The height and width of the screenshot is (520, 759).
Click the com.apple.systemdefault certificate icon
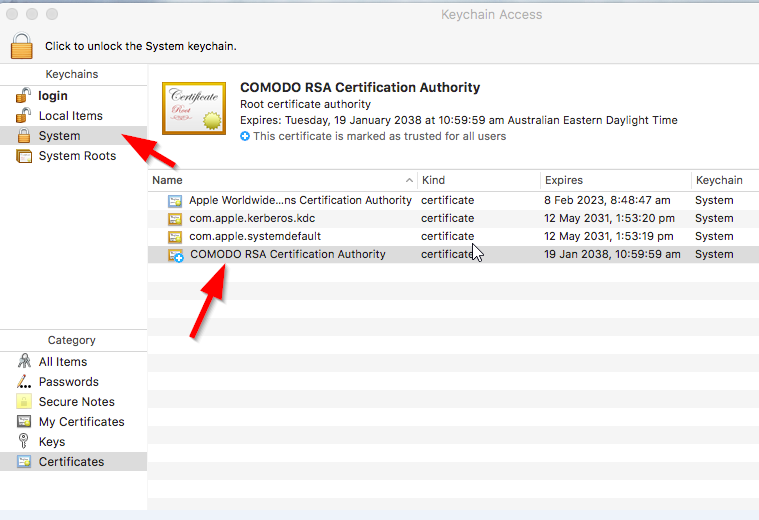175,237
